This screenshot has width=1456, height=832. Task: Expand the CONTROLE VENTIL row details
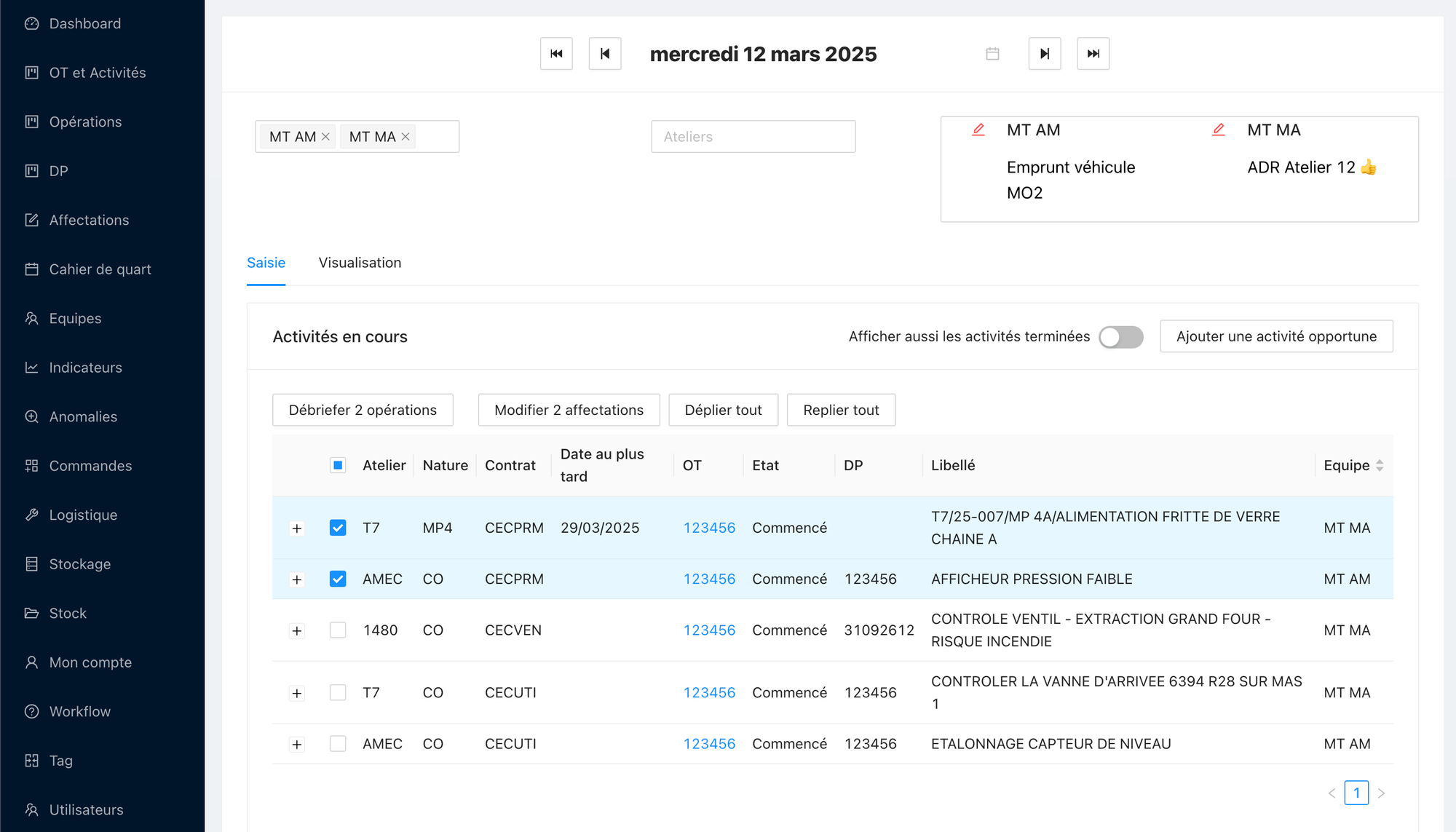coord(296,631)
